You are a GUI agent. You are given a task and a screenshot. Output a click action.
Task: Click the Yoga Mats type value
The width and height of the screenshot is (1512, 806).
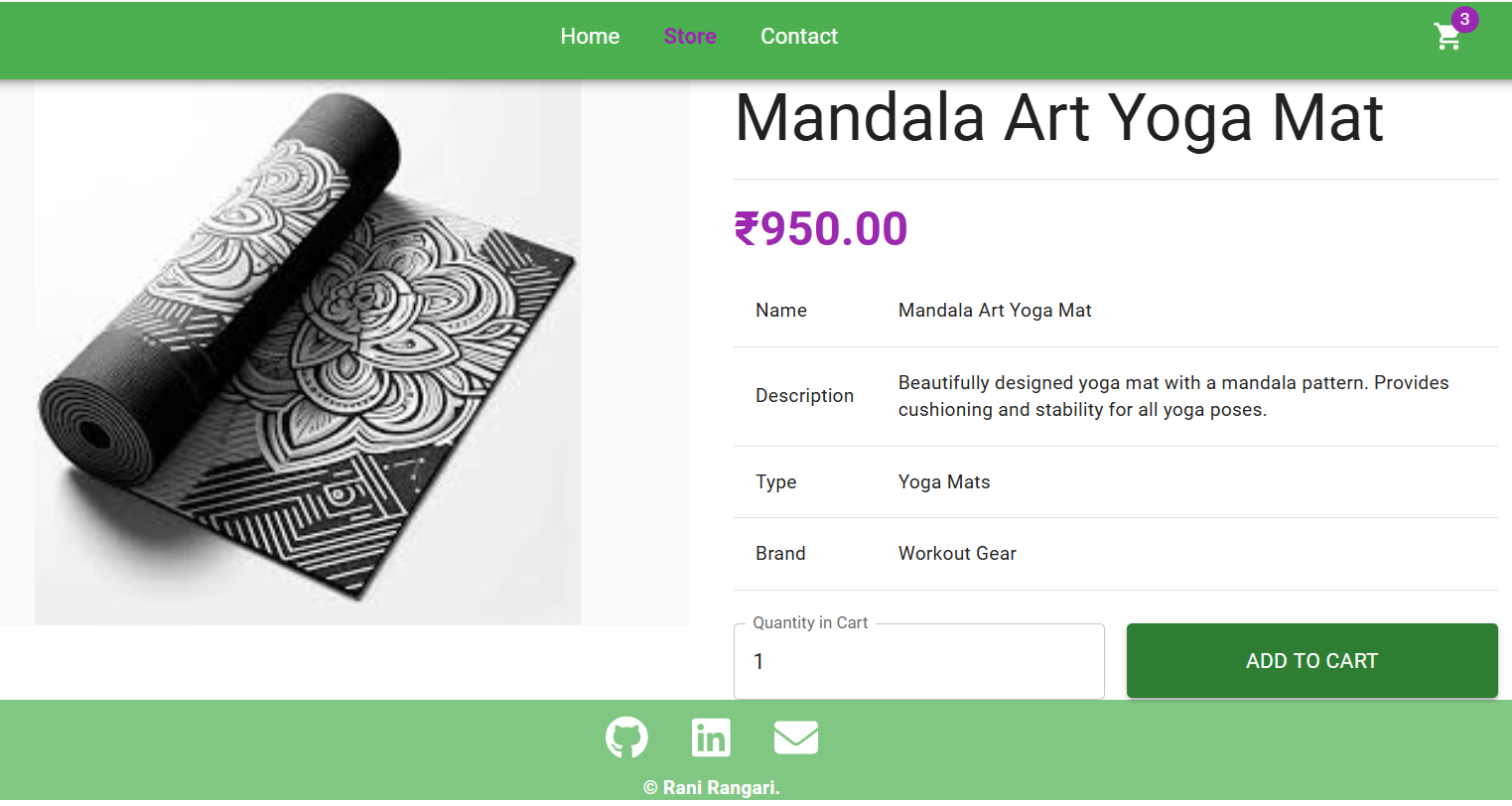click(x=943, y=481)
